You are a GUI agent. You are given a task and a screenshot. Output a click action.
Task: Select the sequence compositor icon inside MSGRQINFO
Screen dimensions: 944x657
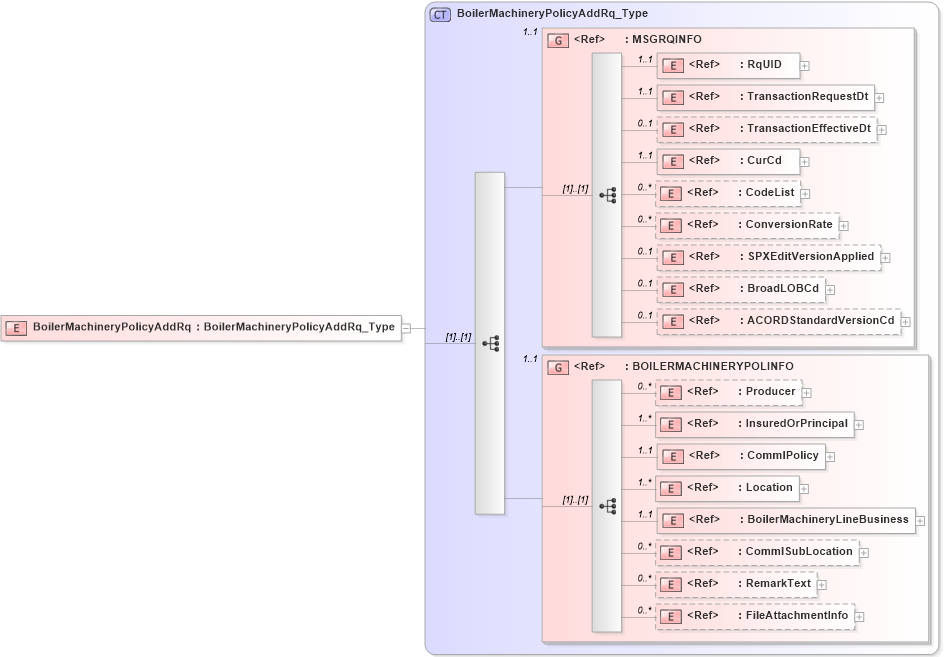coord(608,195)
